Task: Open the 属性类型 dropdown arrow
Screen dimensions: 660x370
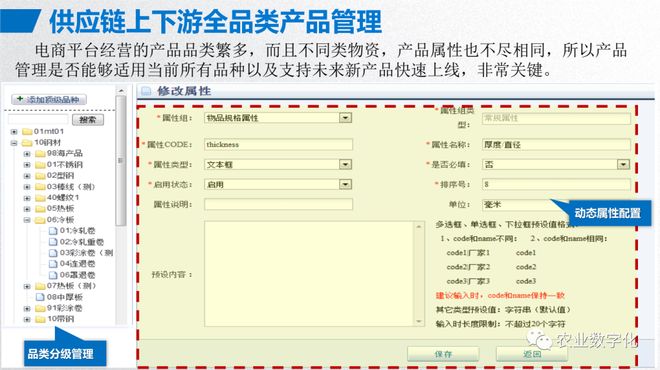Action: (x=345, y=164)
